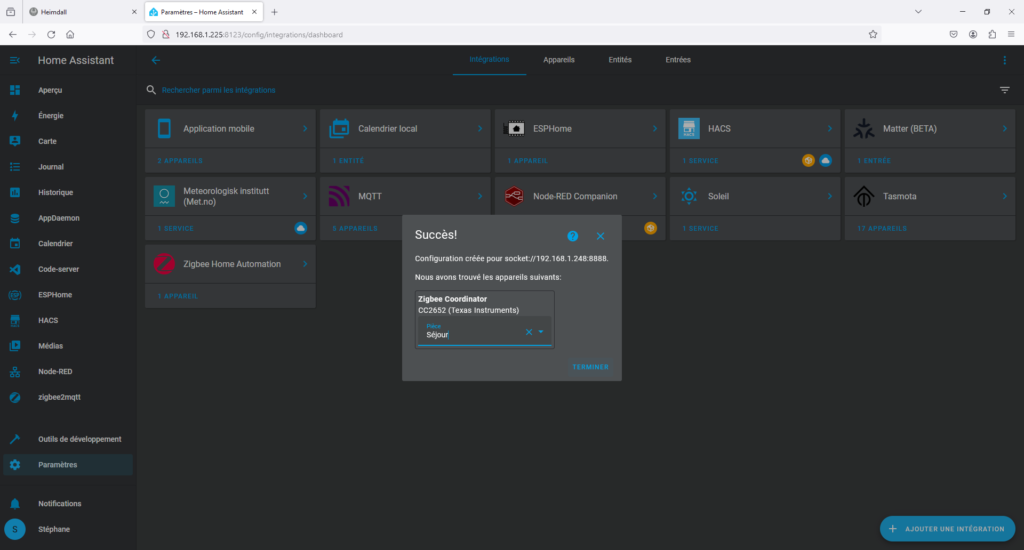The image size is (1024, 550).
Task: Open the three-dot overflow menu
Action: tap(1004, 60)
